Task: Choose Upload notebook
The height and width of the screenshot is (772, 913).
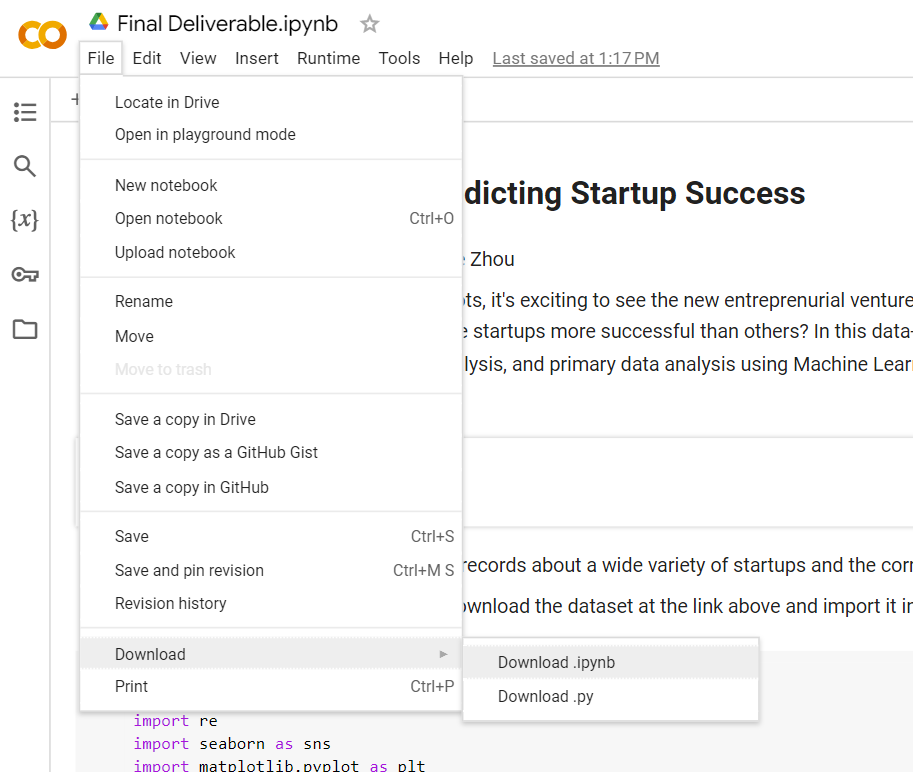Action: coord(175,252)
